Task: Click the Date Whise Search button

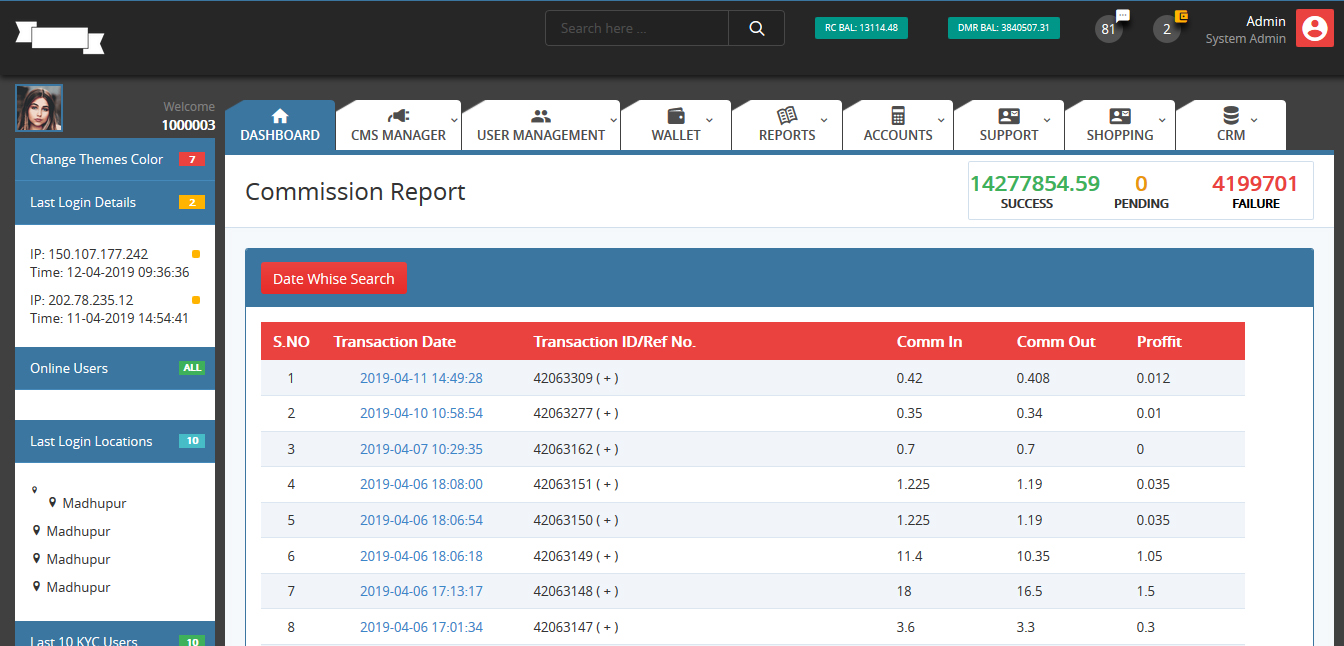Action: coord(334,279)
